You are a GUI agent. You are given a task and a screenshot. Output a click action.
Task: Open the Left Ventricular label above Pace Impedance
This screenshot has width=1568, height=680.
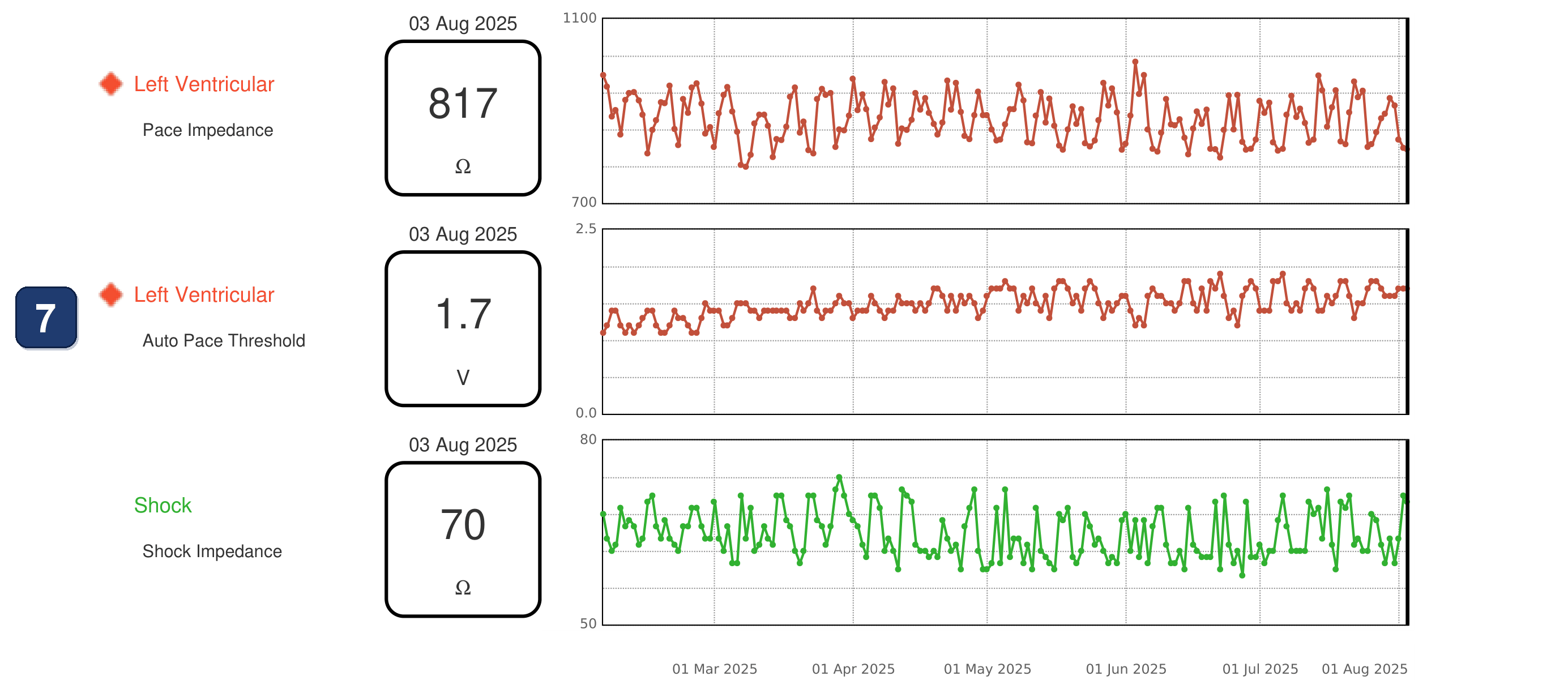click(204, 84)
